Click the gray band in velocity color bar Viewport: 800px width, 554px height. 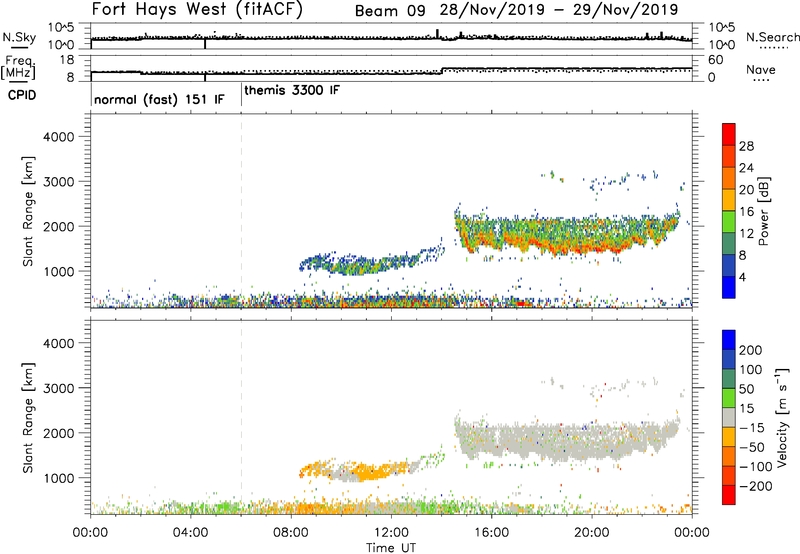pos(729,418)
